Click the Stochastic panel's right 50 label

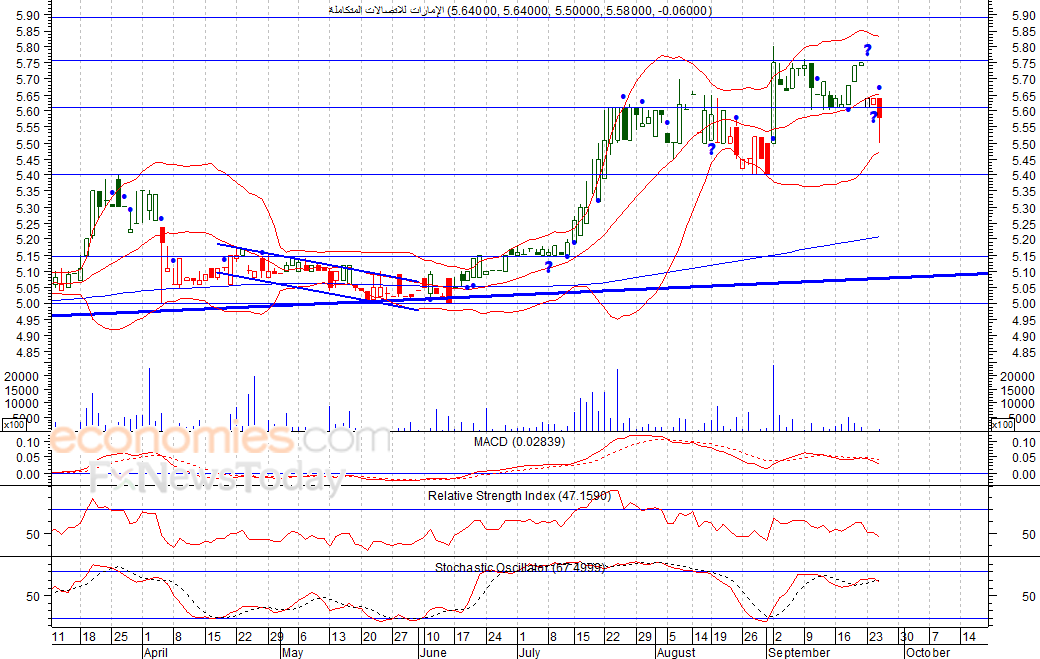coord(1029,596)
